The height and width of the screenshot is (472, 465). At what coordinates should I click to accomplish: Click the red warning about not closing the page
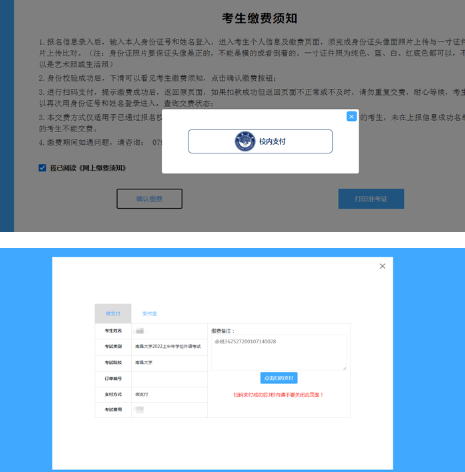[x=278, y=395]
